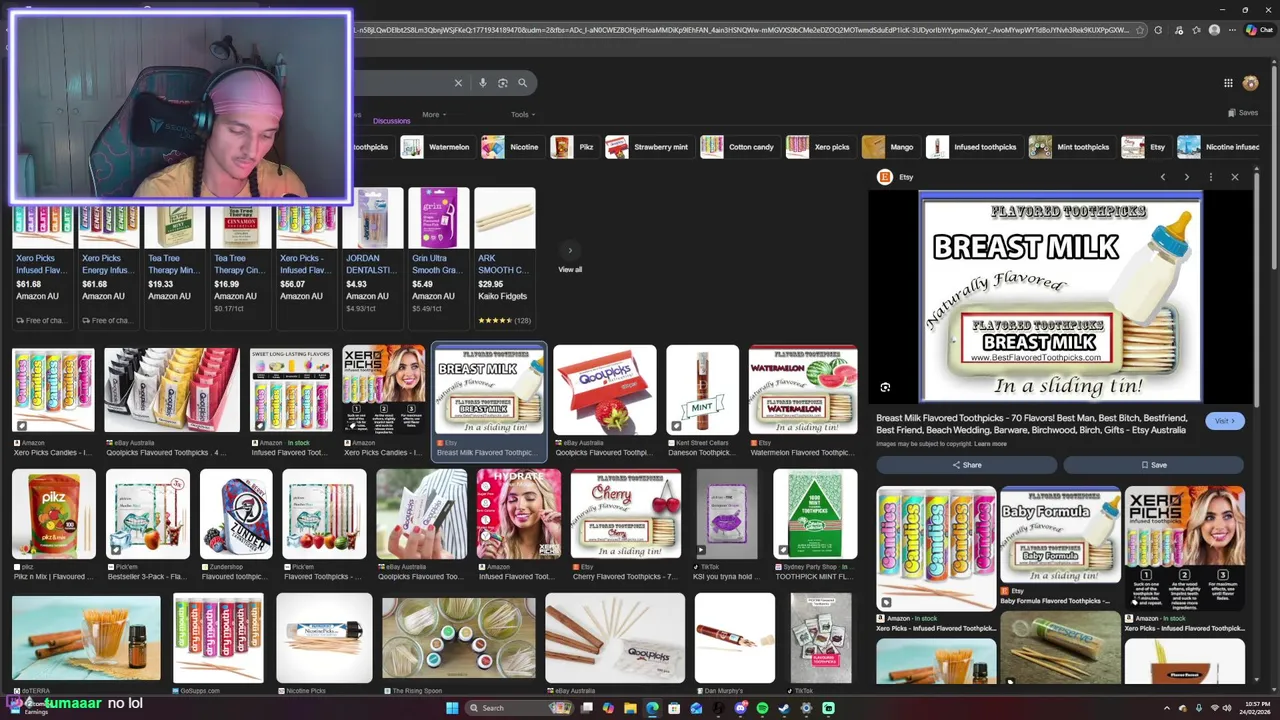The width and height of the screenshot is (1280, 720).
Task: Show hidden system tray icons
Action: click(x=1166, y=708)
